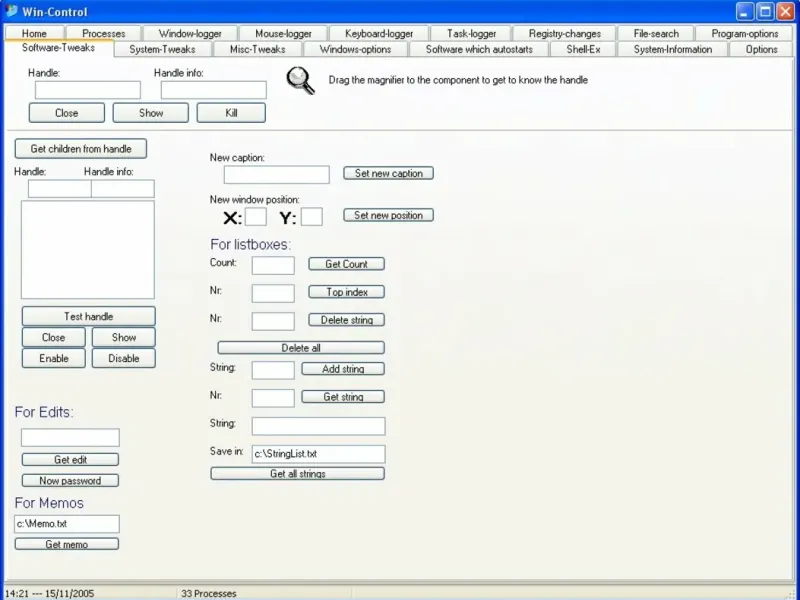This screenshot has height=600, width=800.
Task: Go to the Shell-Ex tab
Action: pyautogui.click(x=583, y=49)
